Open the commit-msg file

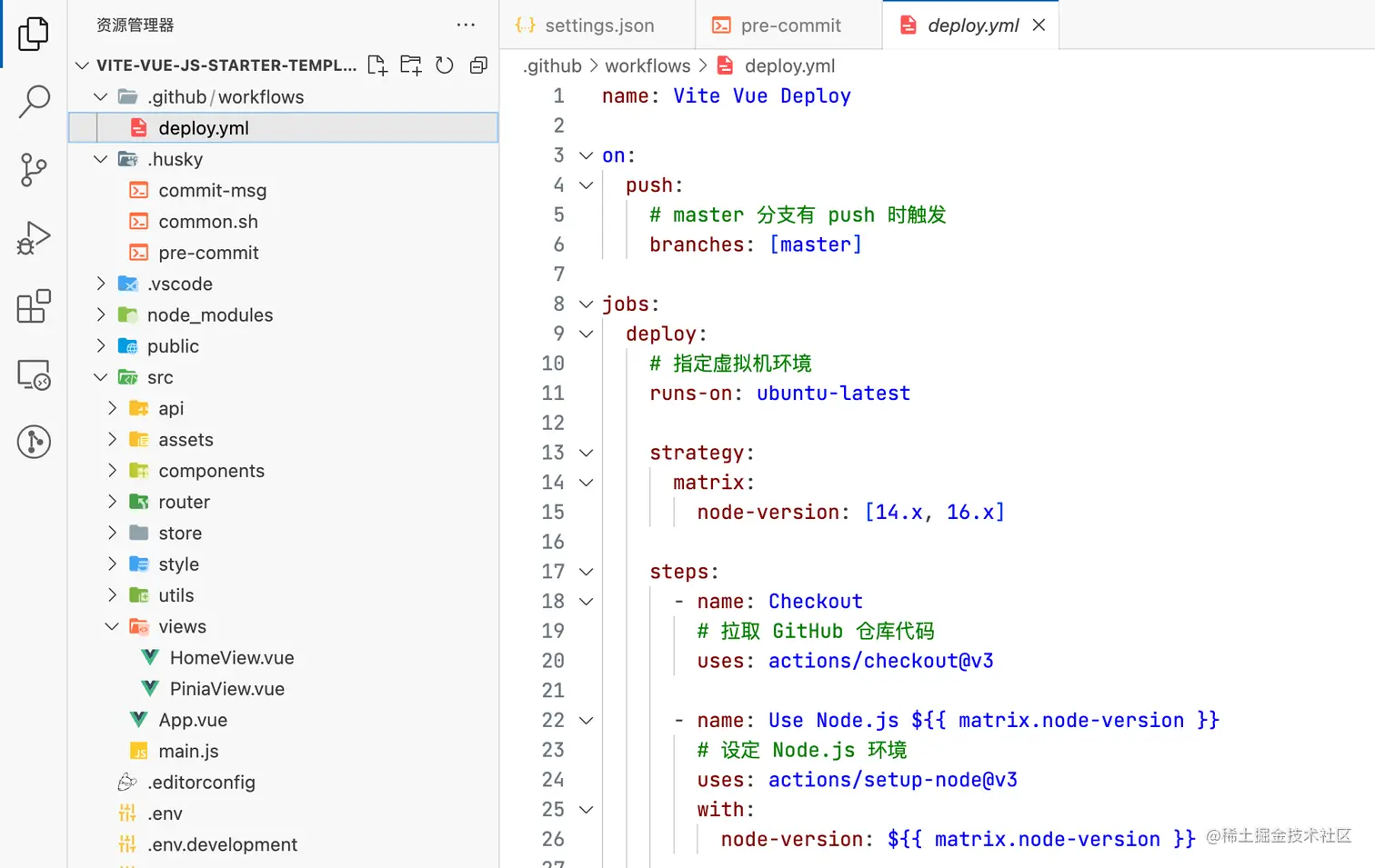coord(283,190)
